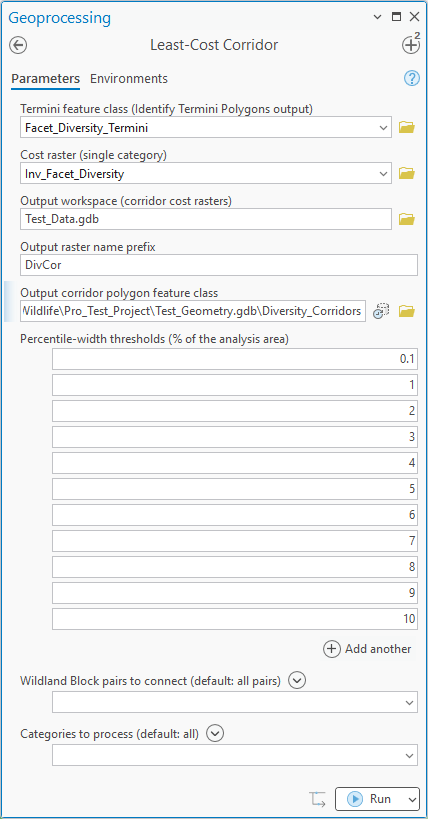The image size is (428, 819).
Task: Browse folder for Output workspace
Action: (407, 219)
